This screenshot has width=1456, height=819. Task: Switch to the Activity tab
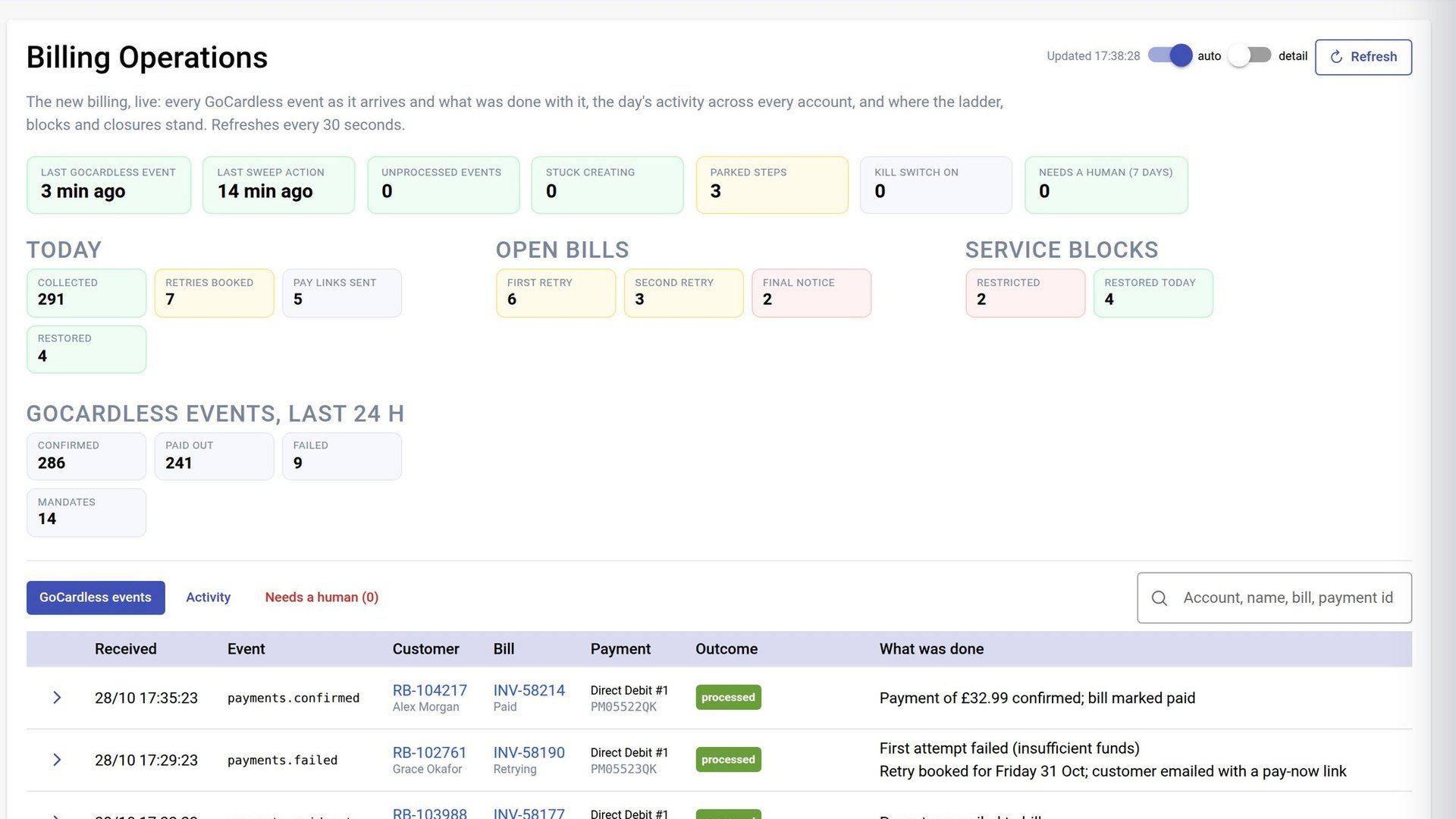208,598
